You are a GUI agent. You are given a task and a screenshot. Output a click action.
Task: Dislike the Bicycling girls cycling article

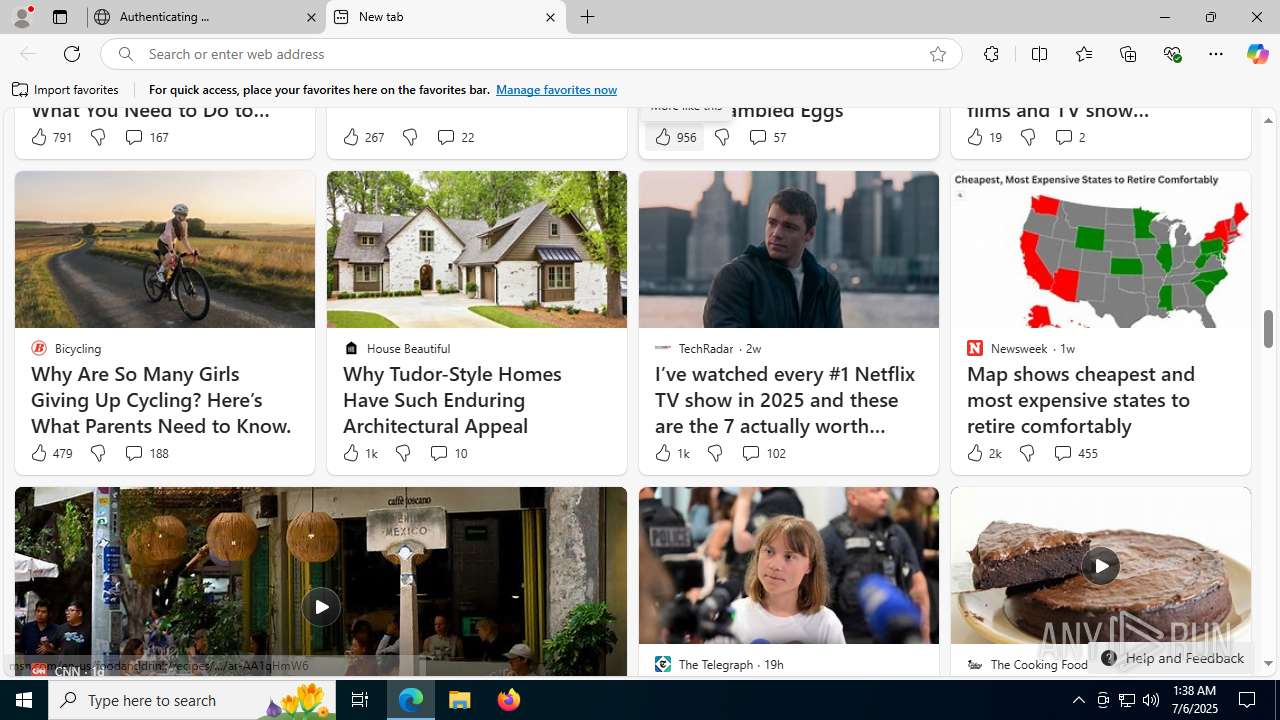[98, 453]
